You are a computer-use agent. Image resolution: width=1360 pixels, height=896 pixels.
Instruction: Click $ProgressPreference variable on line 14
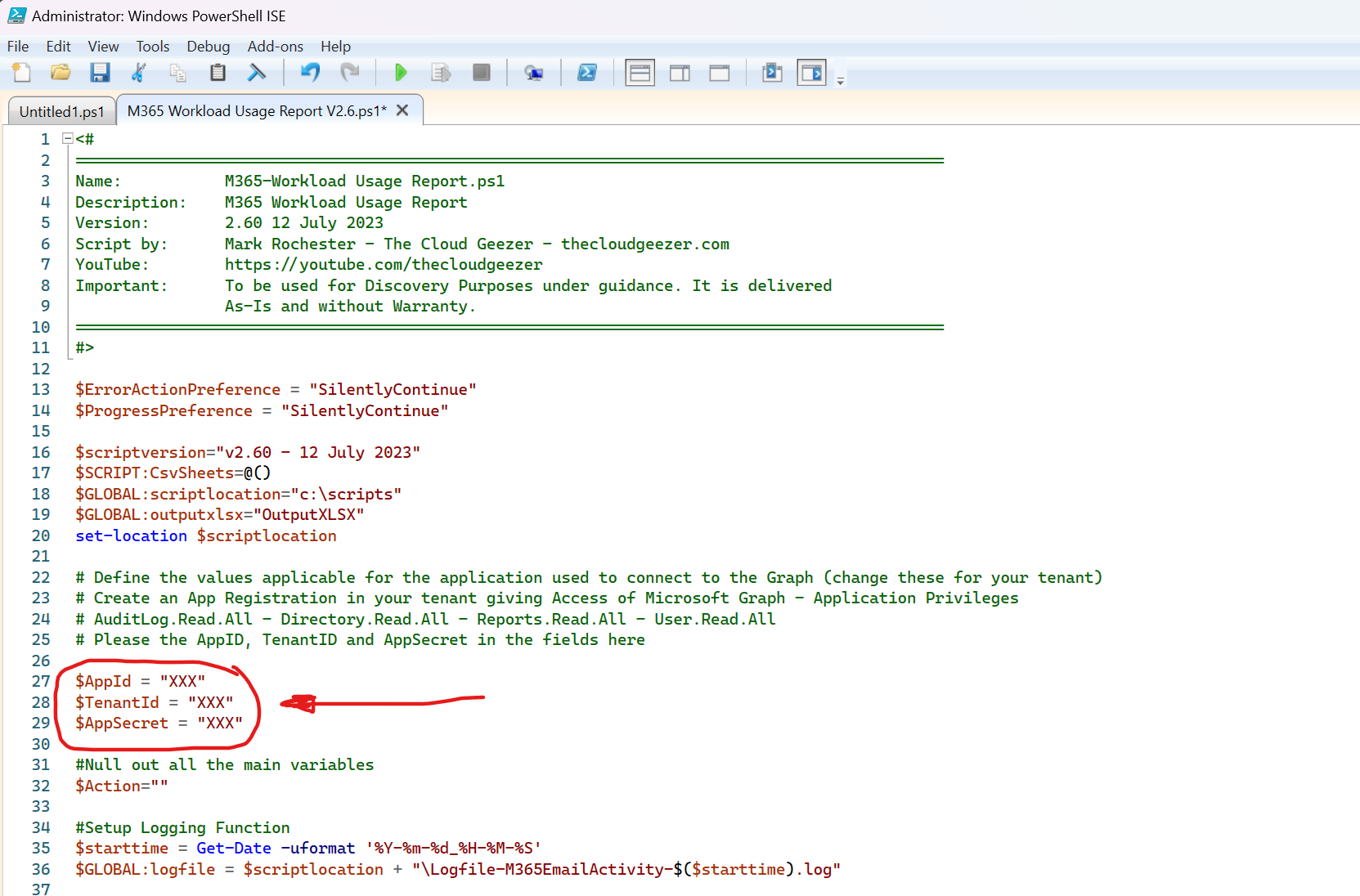click(x=164, y=410)
